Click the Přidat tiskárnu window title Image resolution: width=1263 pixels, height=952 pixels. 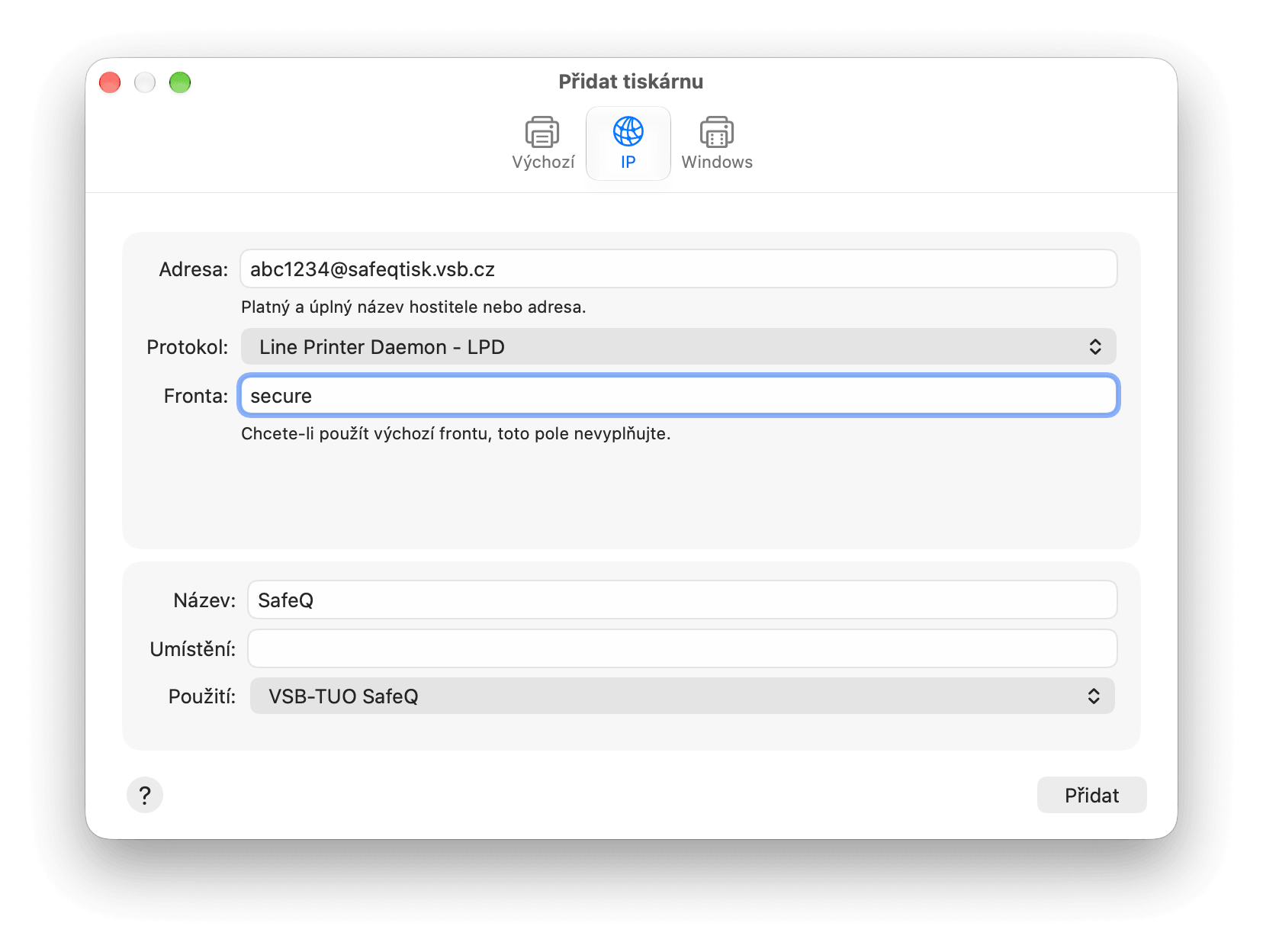tap(631, 82)
